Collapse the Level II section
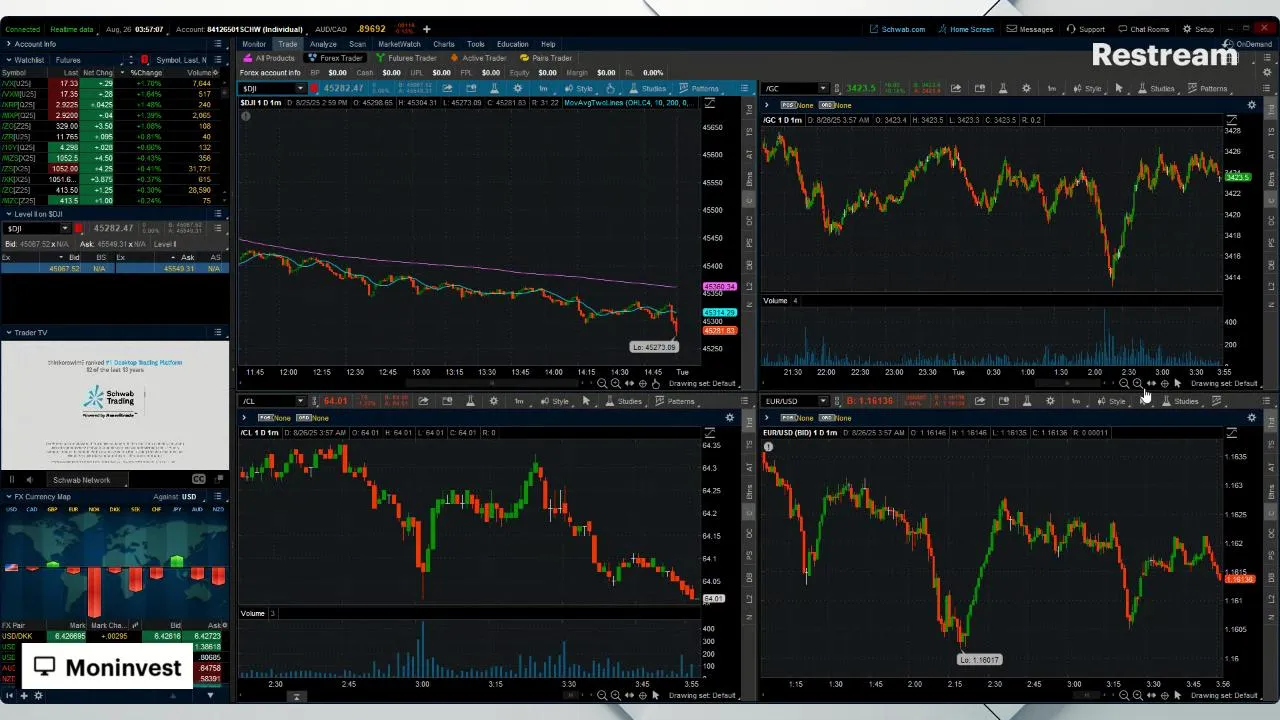Image resolution: width=1280 pixels, height=720 pixels. pyautogui.click(x=8, y=214)
